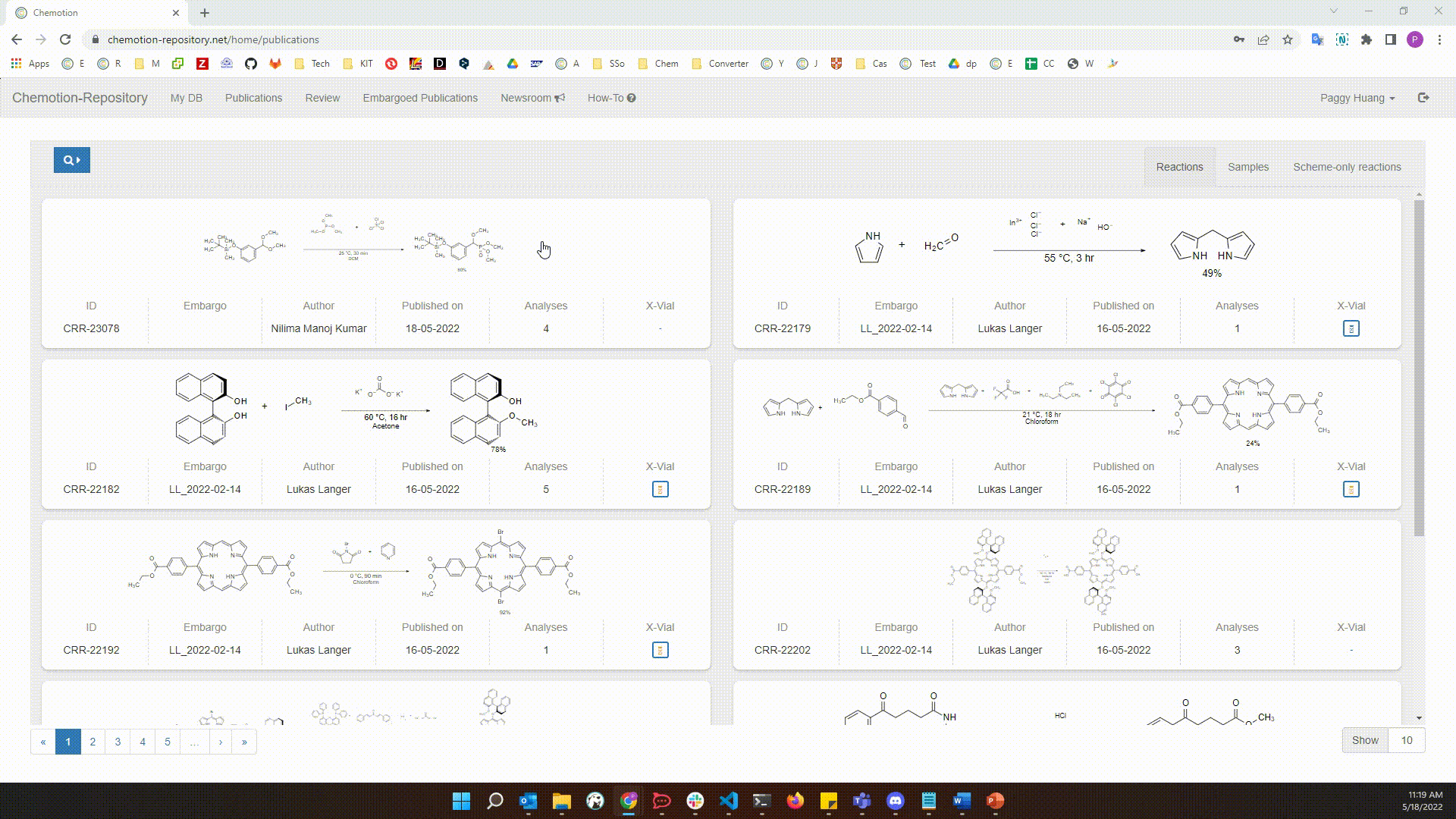Screen dimensions: 1456x819
Task: Expand the Paggy Huang user dropdown
Action: pyautogui.click(x=1357, y=98)
